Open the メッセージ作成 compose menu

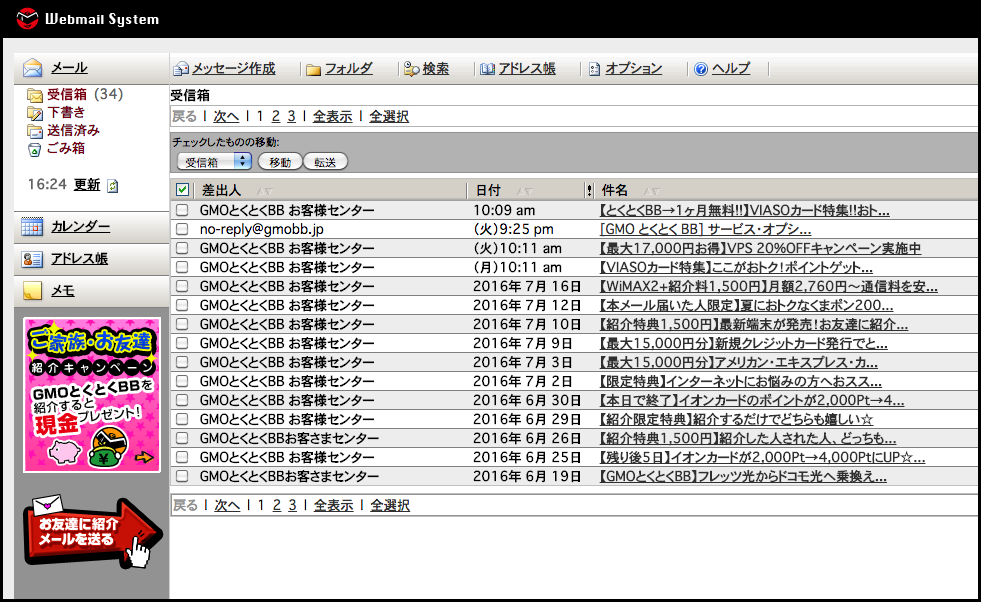(233, 69)
